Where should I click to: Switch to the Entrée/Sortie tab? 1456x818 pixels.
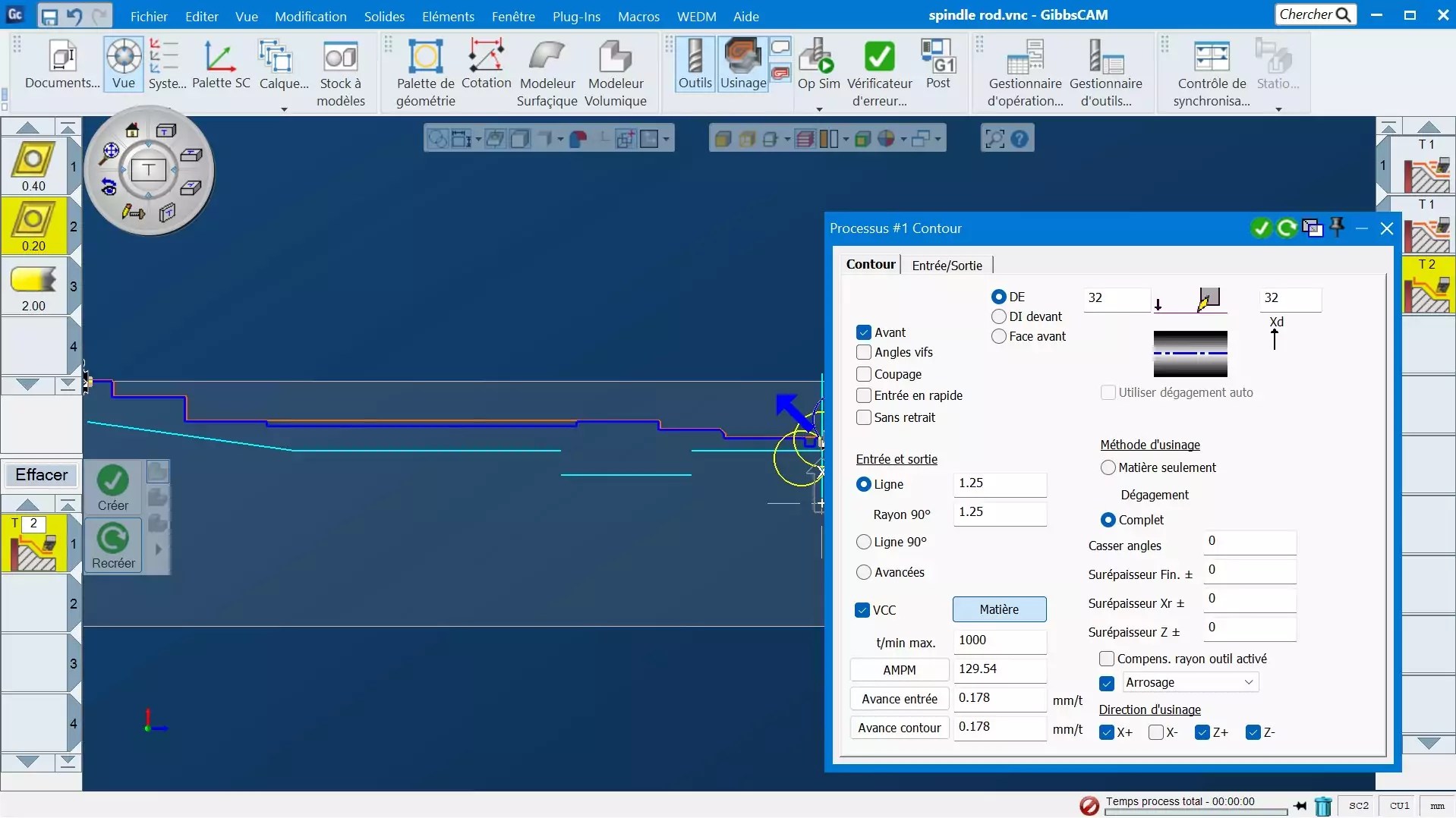pyautogui.click(x=946, y=265)
